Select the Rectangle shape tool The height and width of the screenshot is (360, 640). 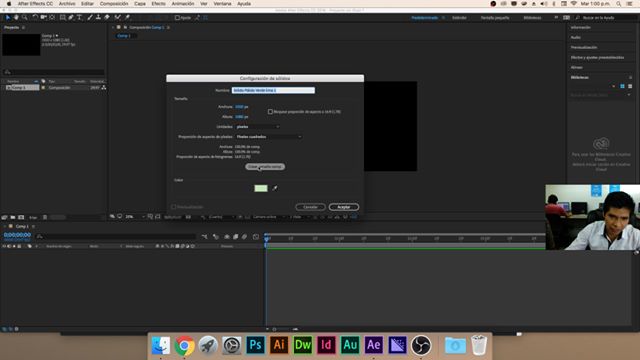tap(62, 18)
